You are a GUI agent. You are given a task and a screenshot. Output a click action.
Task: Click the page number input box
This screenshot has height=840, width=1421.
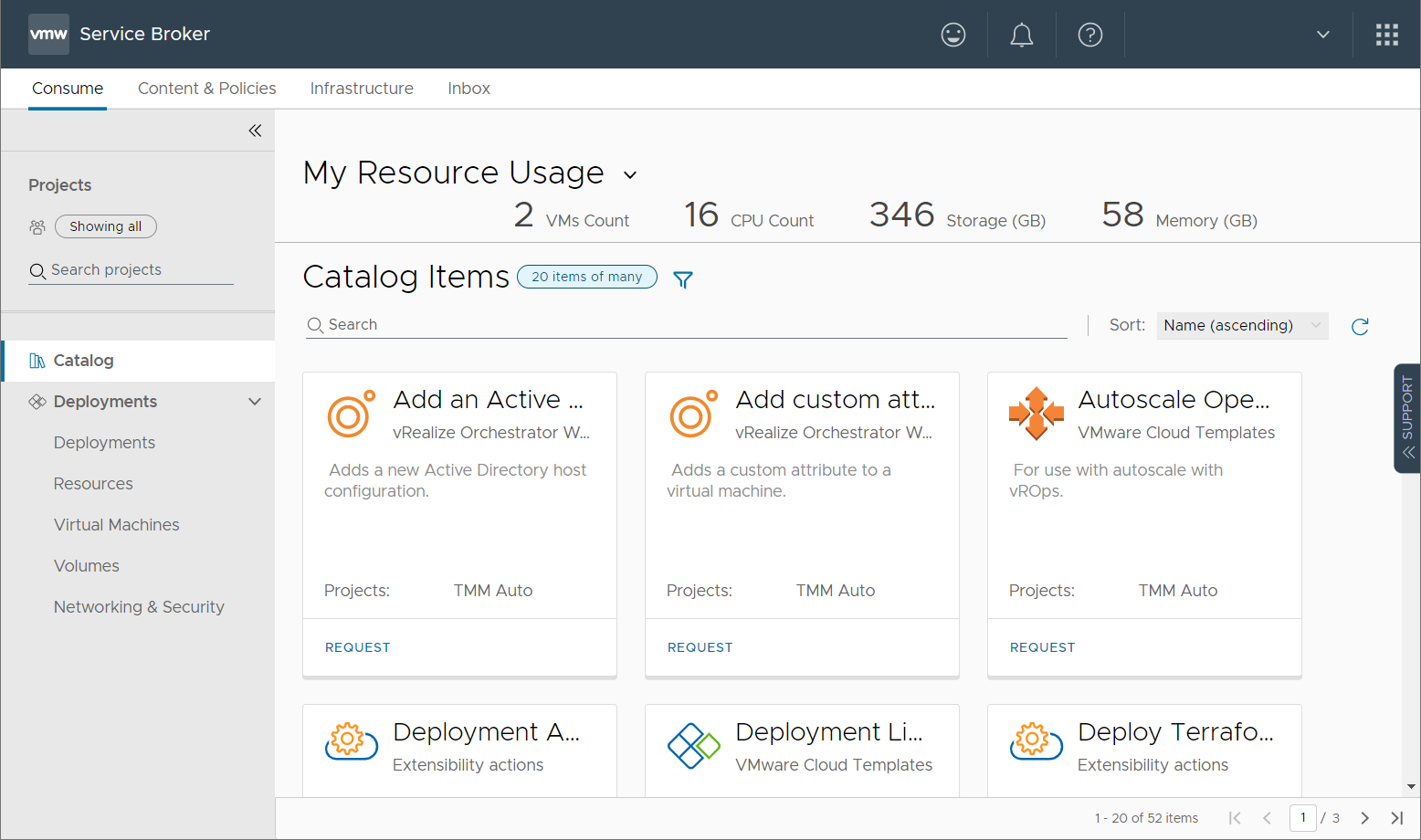click(1303, 818)
